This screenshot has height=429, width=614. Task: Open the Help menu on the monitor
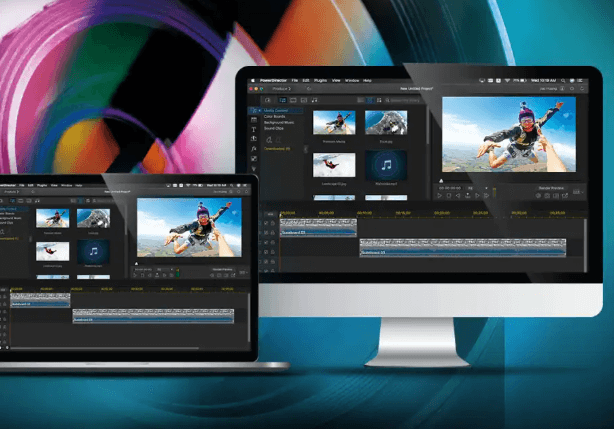[367, 81]
